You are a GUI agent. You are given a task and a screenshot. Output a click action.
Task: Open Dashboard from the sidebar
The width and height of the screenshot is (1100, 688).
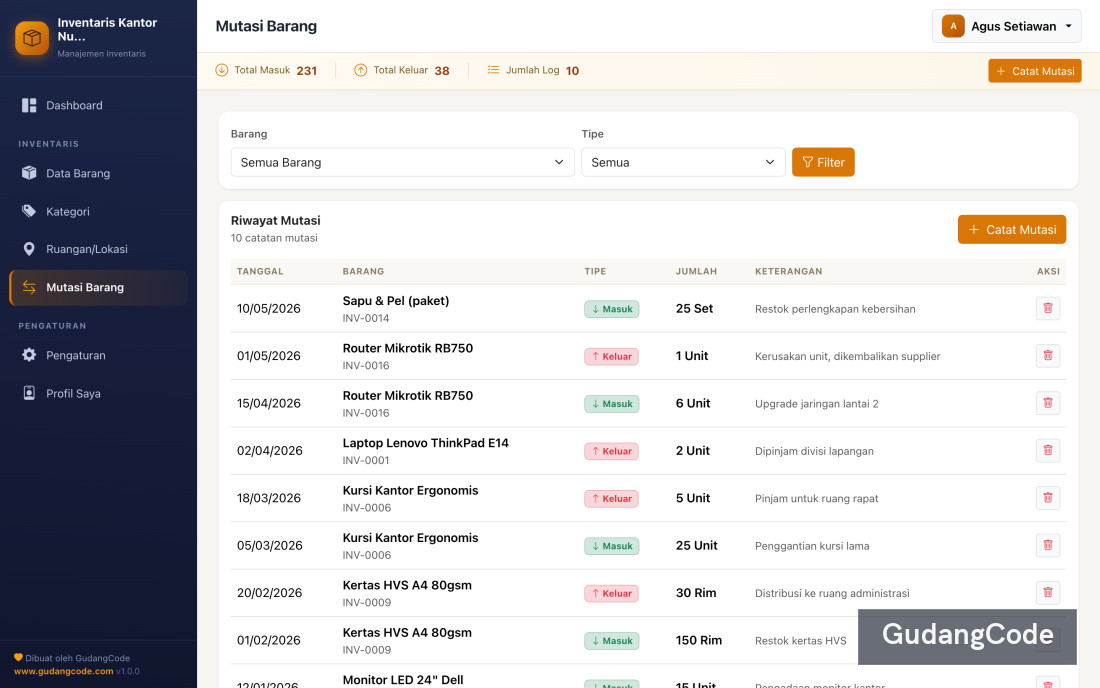tap(98, 105)
